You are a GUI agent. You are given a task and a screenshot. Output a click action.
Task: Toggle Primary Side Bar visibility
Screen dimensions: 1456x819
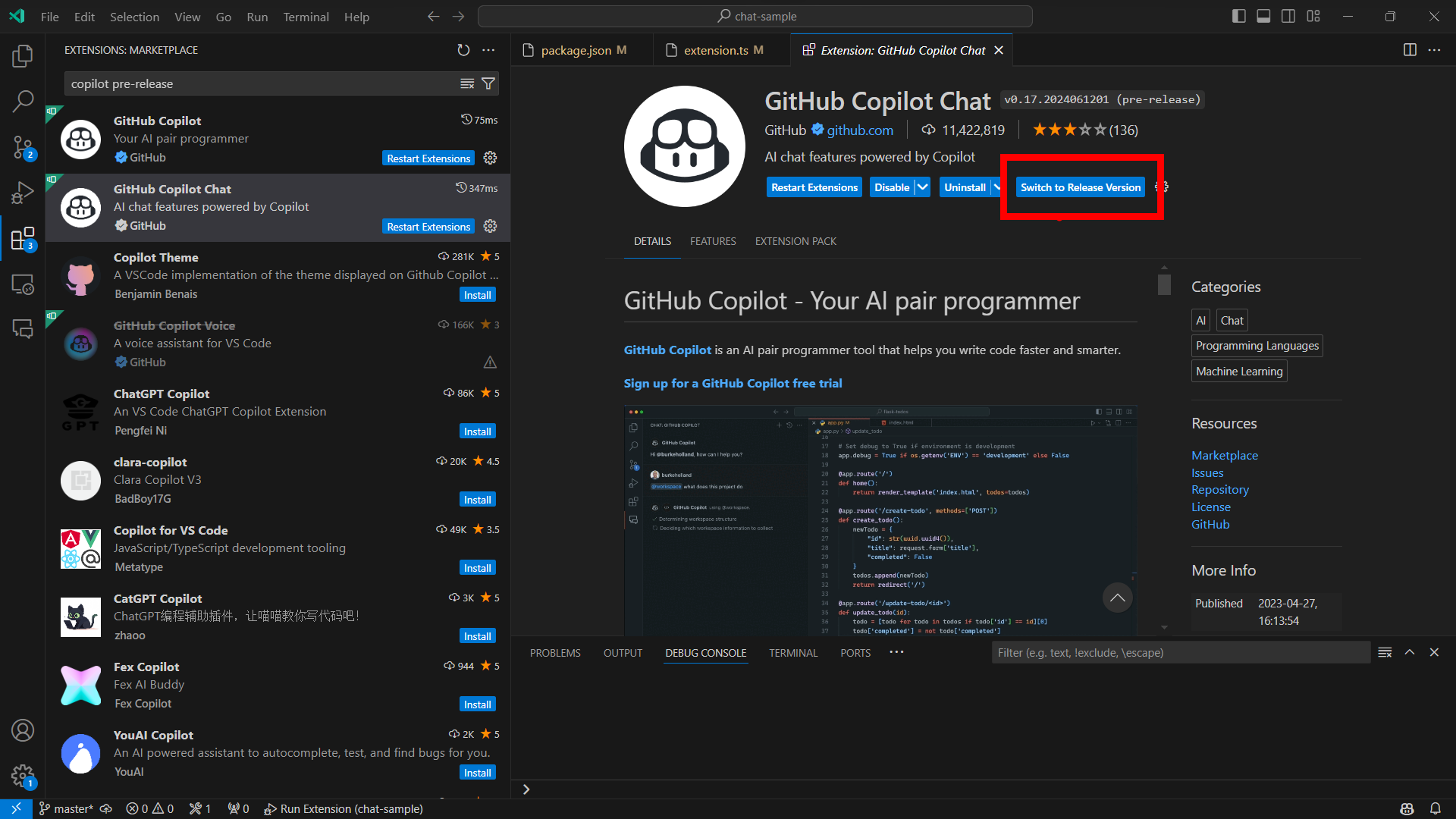pyautogui.click(x=1238, y=16)
